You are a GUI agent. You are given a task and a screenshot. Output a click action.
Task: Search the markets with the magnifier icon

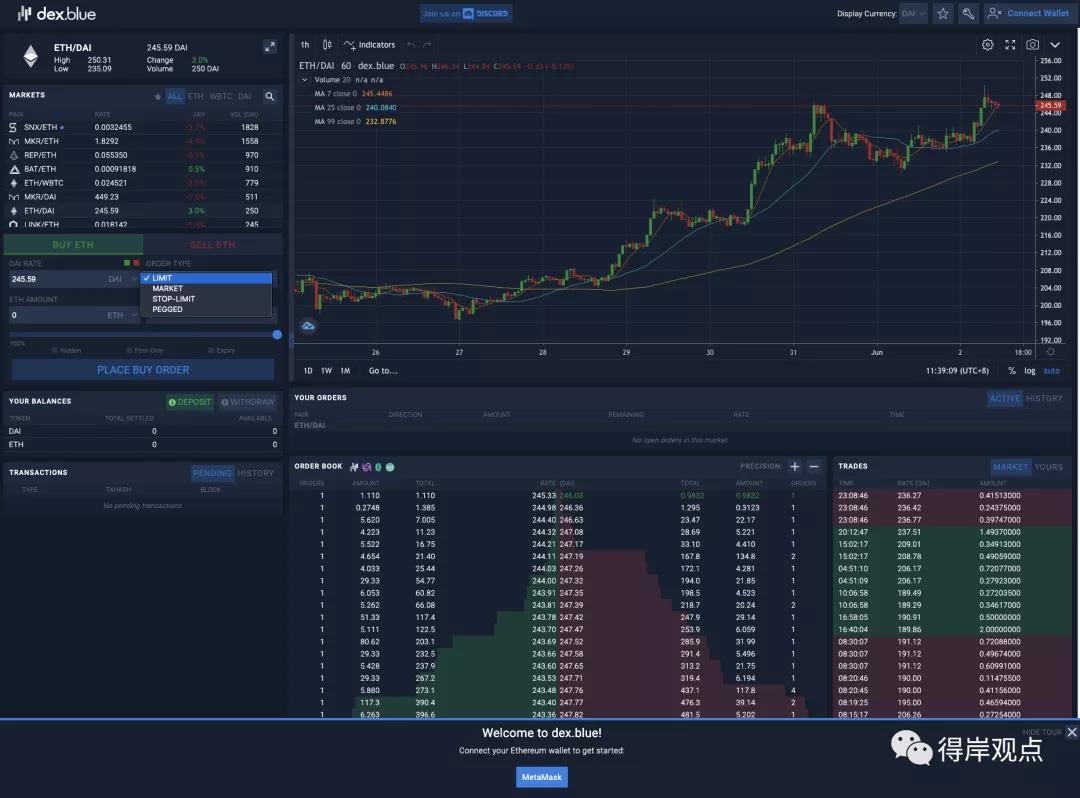click(x=269, y=96)
